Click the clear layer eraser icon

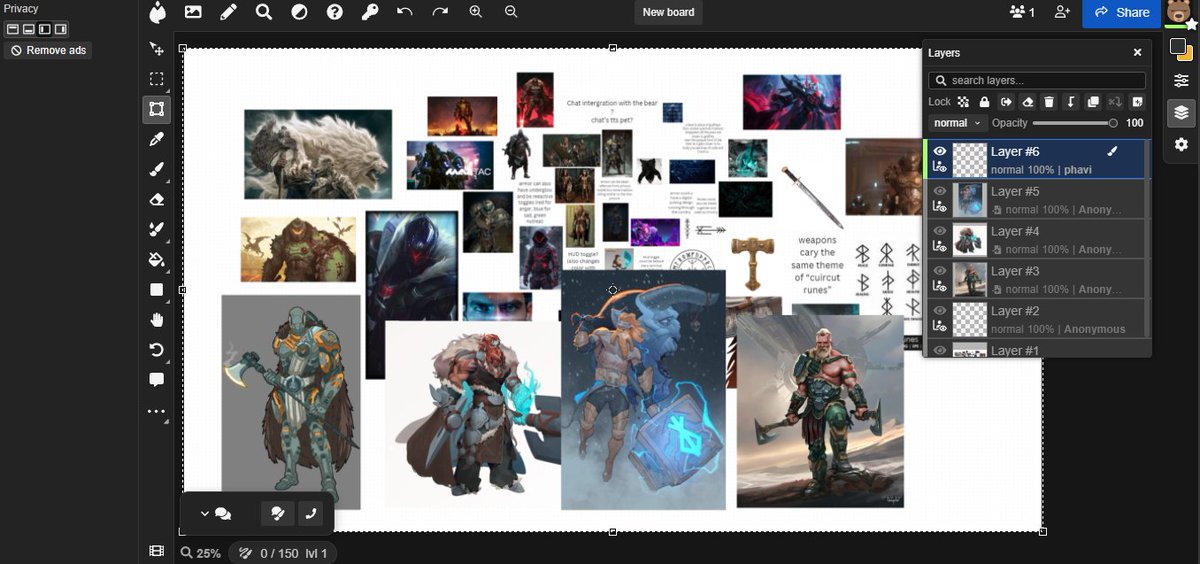click(x=1027, y=102)
